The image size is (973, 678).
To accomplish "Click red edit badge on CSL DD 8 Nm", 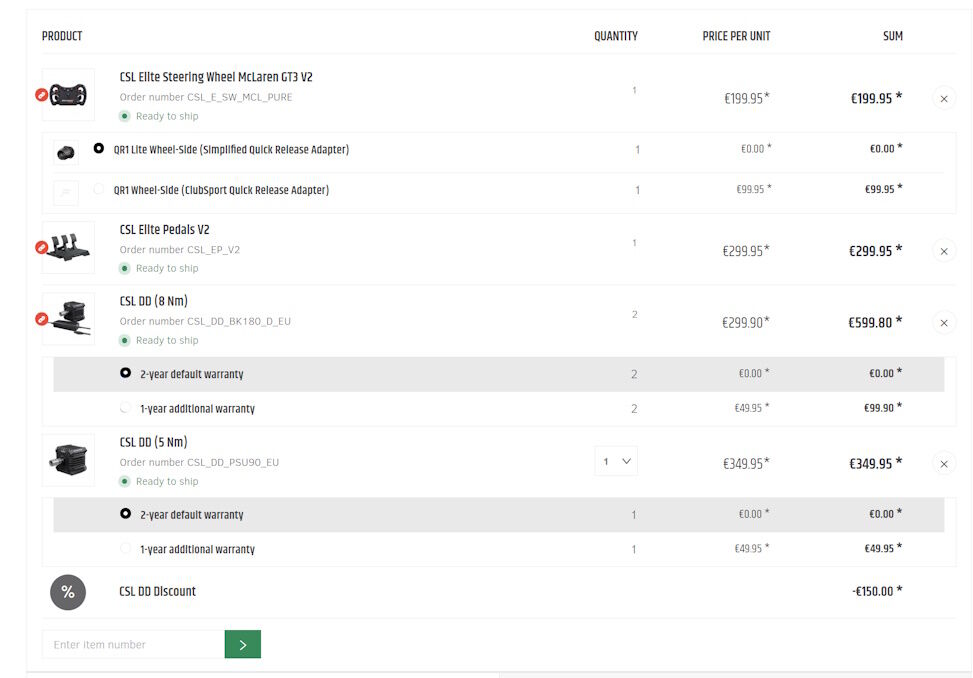I will pos(41,319).
